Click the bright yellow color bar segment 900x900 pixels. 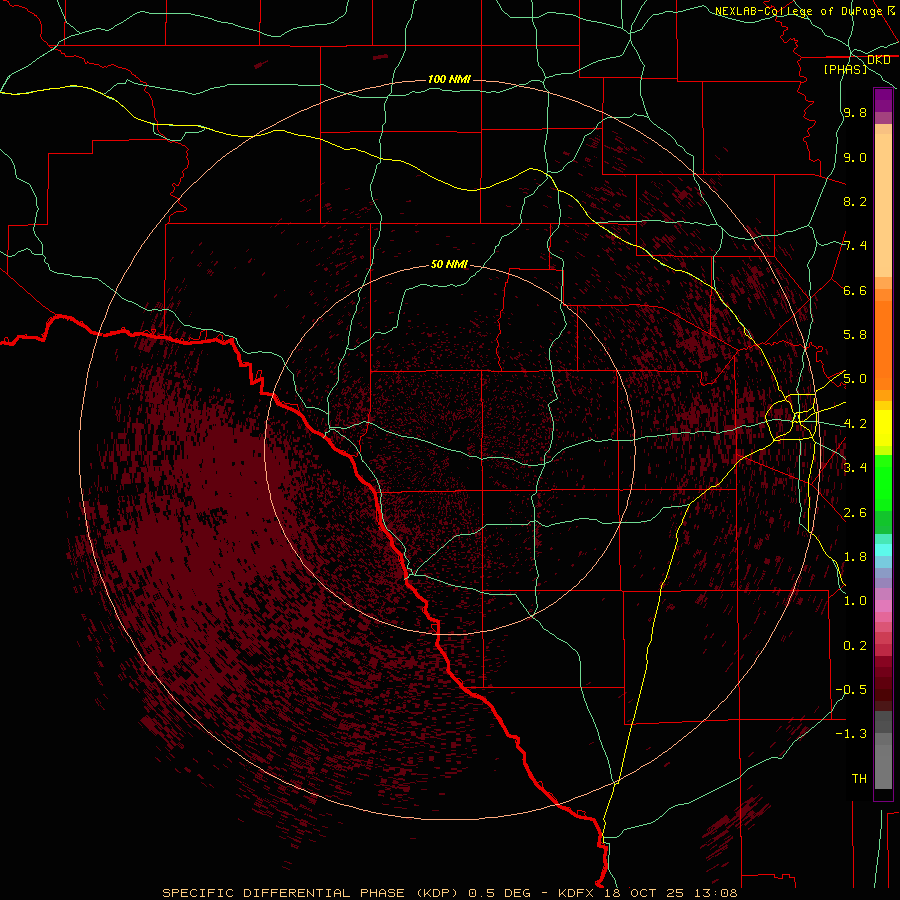(883, 428)
